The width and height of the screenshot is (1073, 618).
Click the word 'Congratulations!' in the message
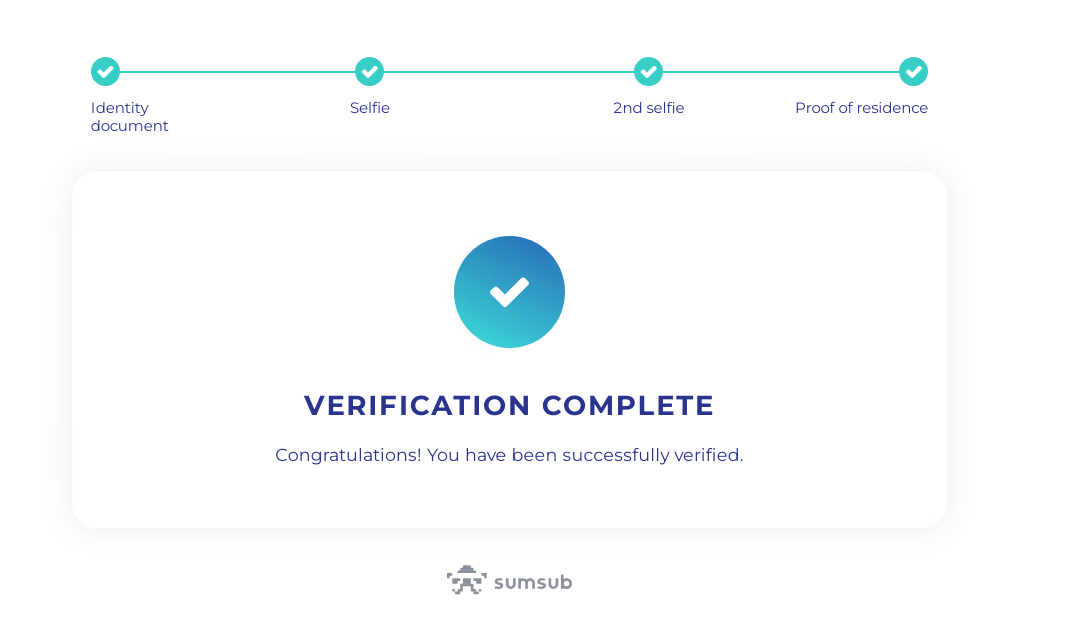(348, 455)
